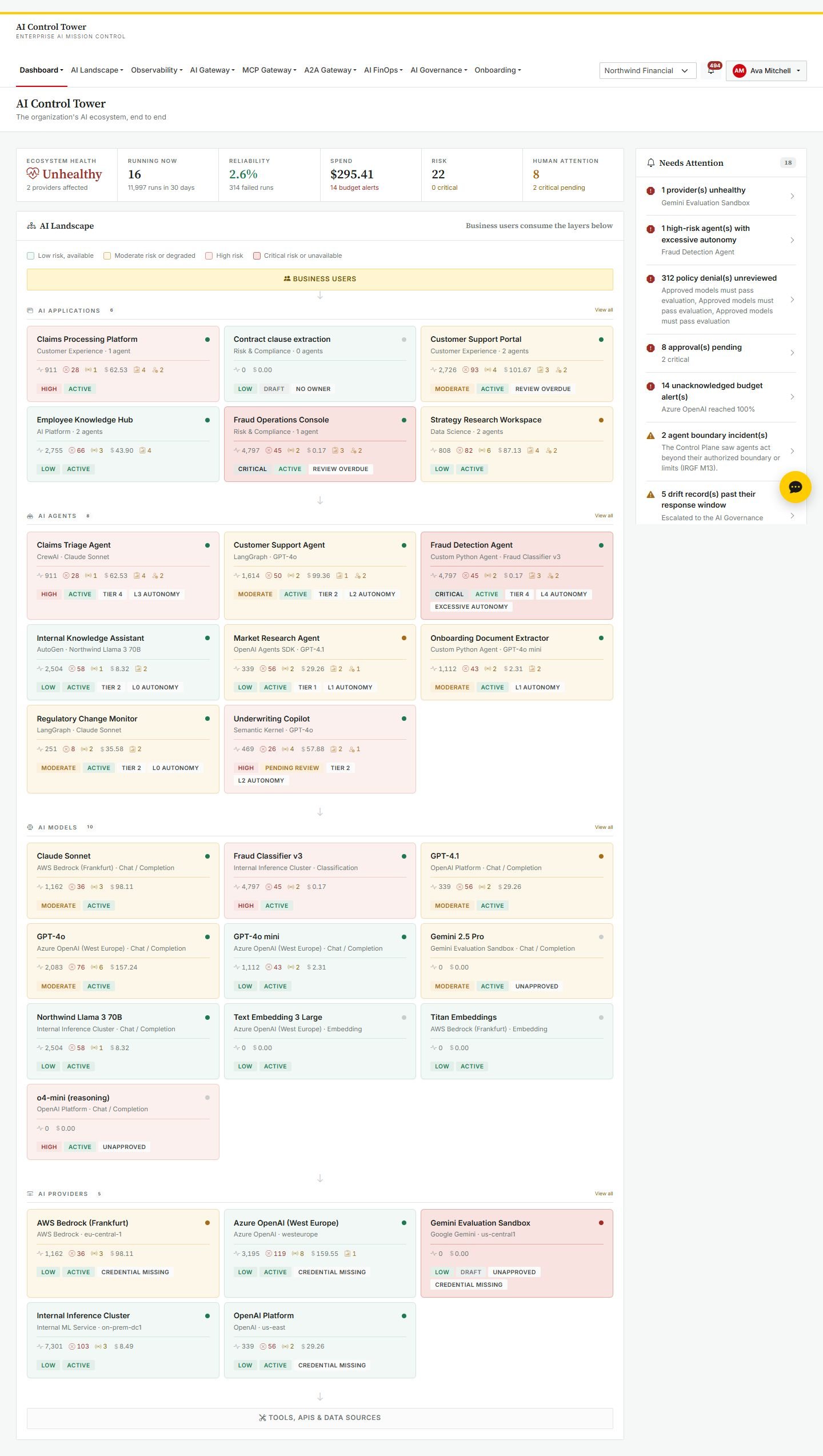Toggle the Low risk, available legend box

point(30,256)
